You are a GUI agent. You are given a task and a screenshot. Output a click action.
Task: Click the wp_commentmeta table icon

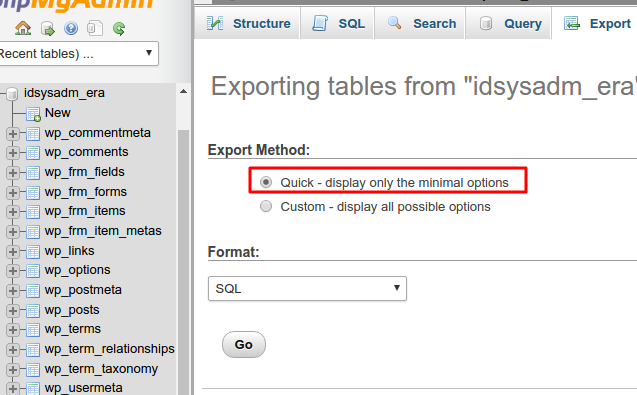click(32, 133)
